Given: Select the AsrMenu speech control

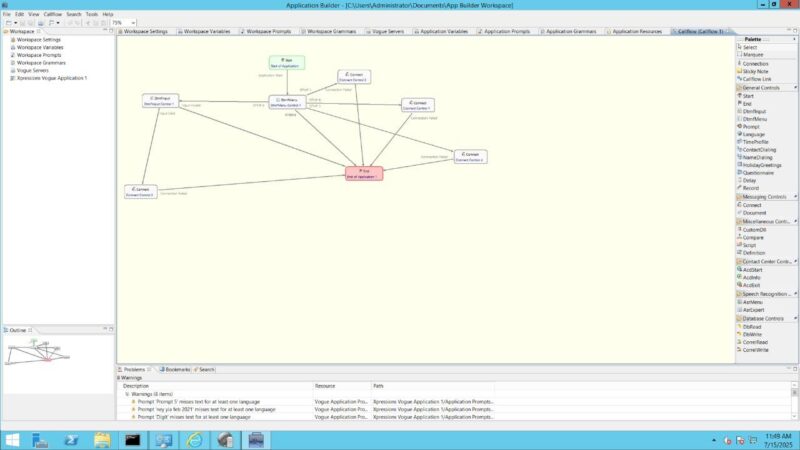Looking at the screenshot, I should pyautogui.click(x=754, y=302).
